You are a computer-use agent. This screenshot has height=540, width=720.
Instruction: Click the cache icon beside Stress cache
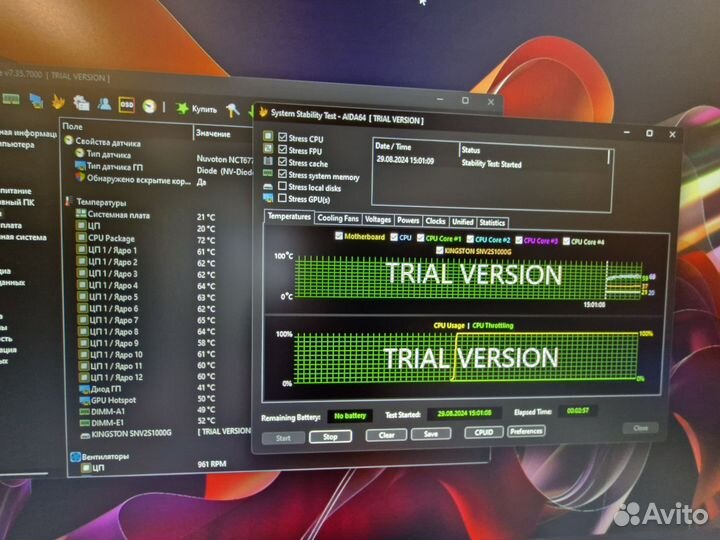coord(268,161)
